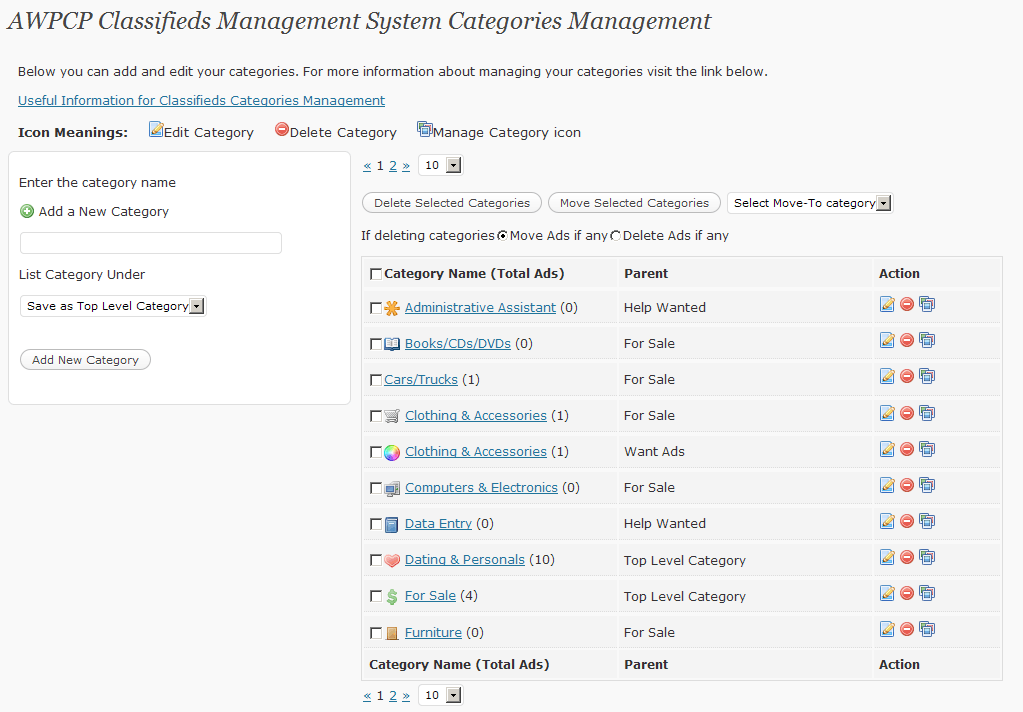
Task: Manage category icon for Data Entry
Action: point(927,521)
